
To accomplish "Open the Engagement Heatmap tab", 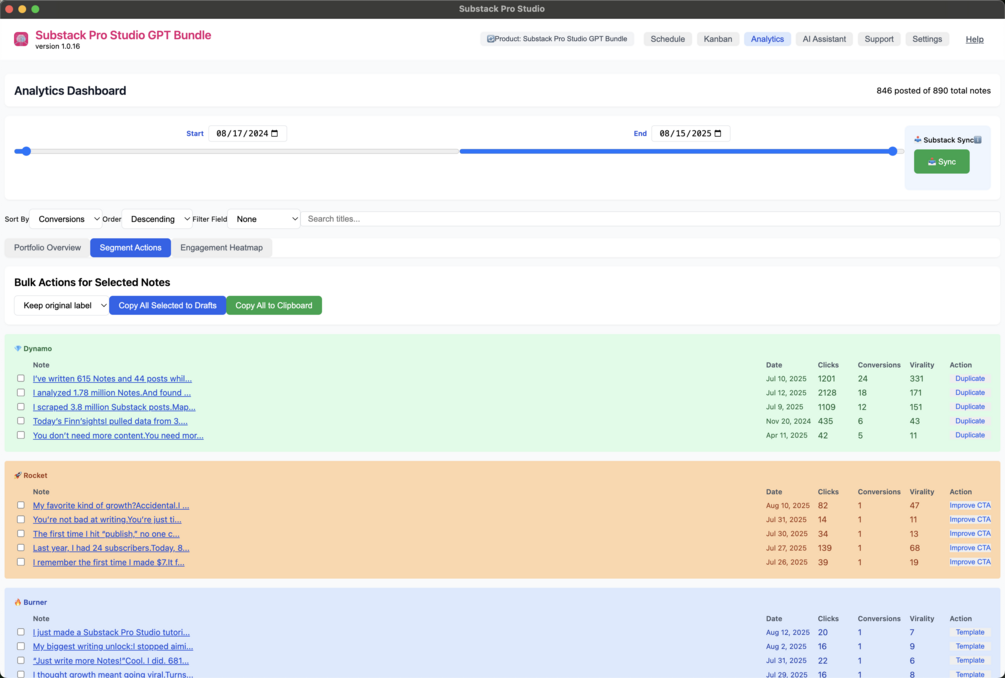I will (x=221, y=248).
